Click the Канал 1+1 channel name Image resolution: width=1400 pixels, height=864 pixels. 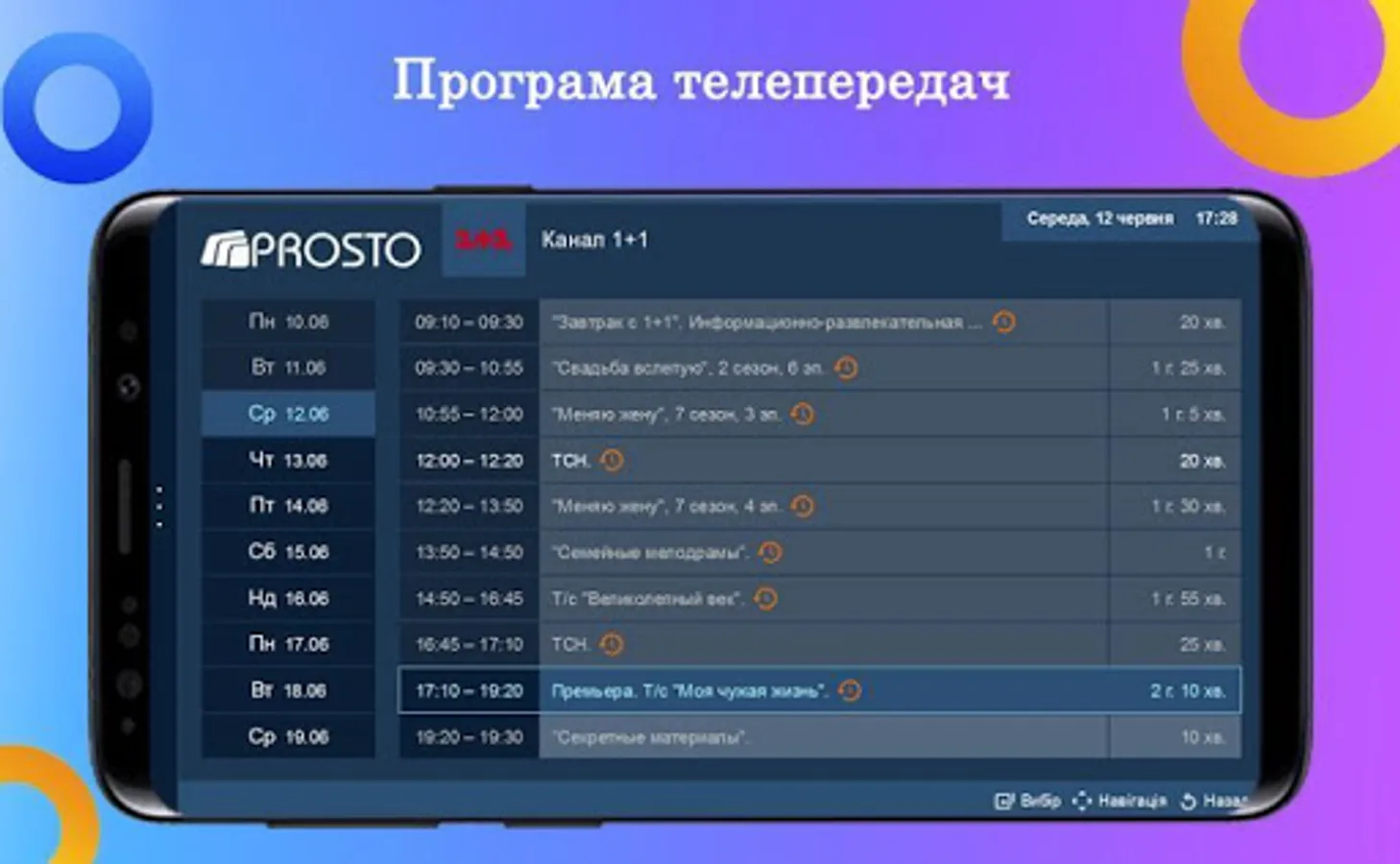[594, 239]
